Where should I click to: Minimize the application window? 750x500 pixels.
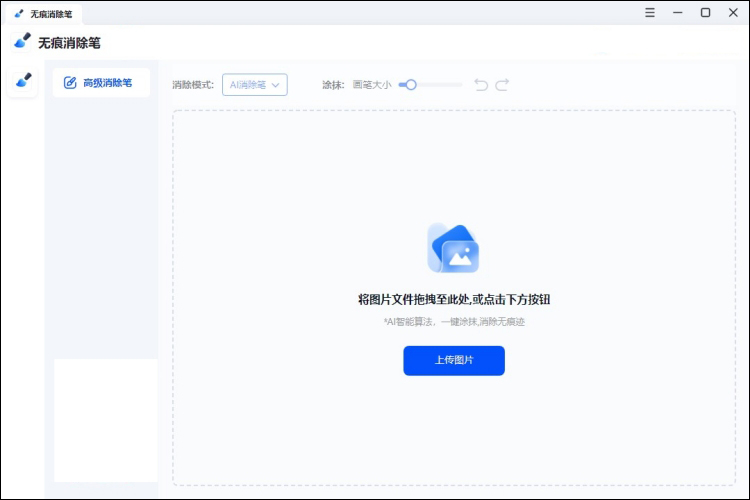677,12
